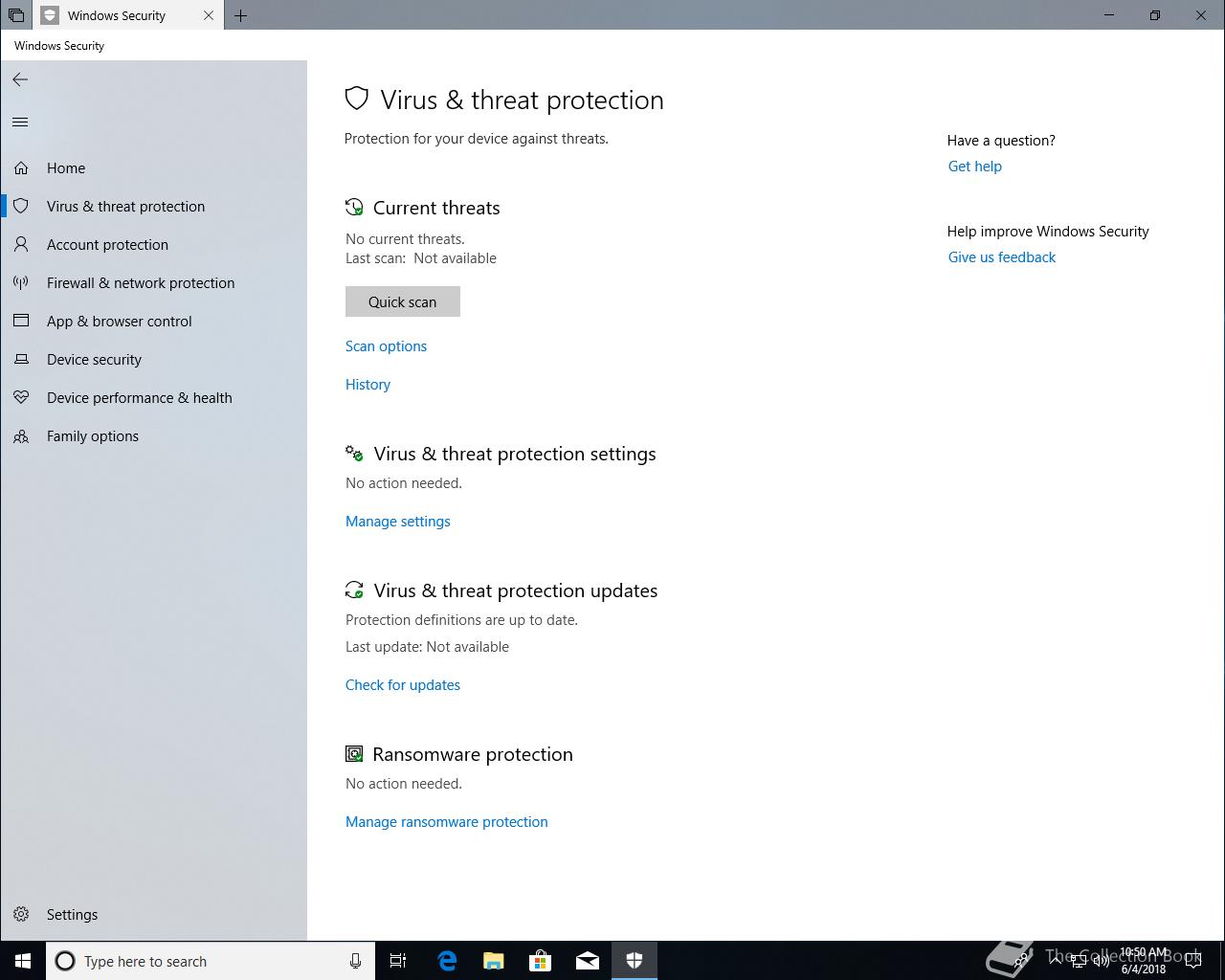The image size is (1225, 980).
Task: Click the Home house icon
Action: pos(21,167)
